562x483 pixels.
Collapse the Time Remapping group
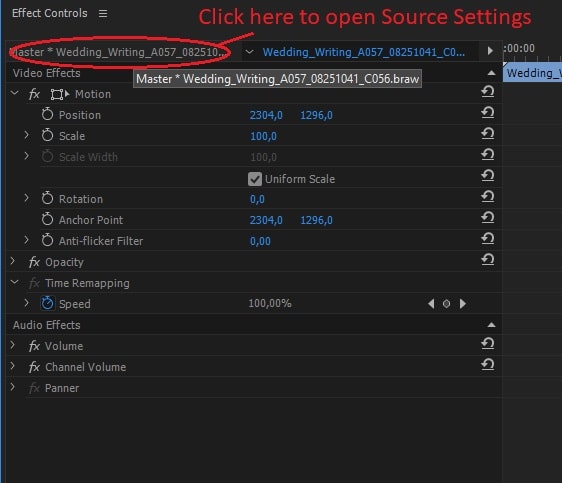[x=15, y=282]
